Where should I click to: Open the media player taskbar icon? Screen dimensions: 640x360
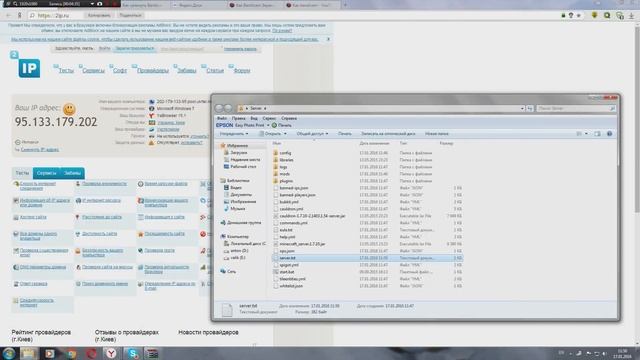click(x=49, y=353)
